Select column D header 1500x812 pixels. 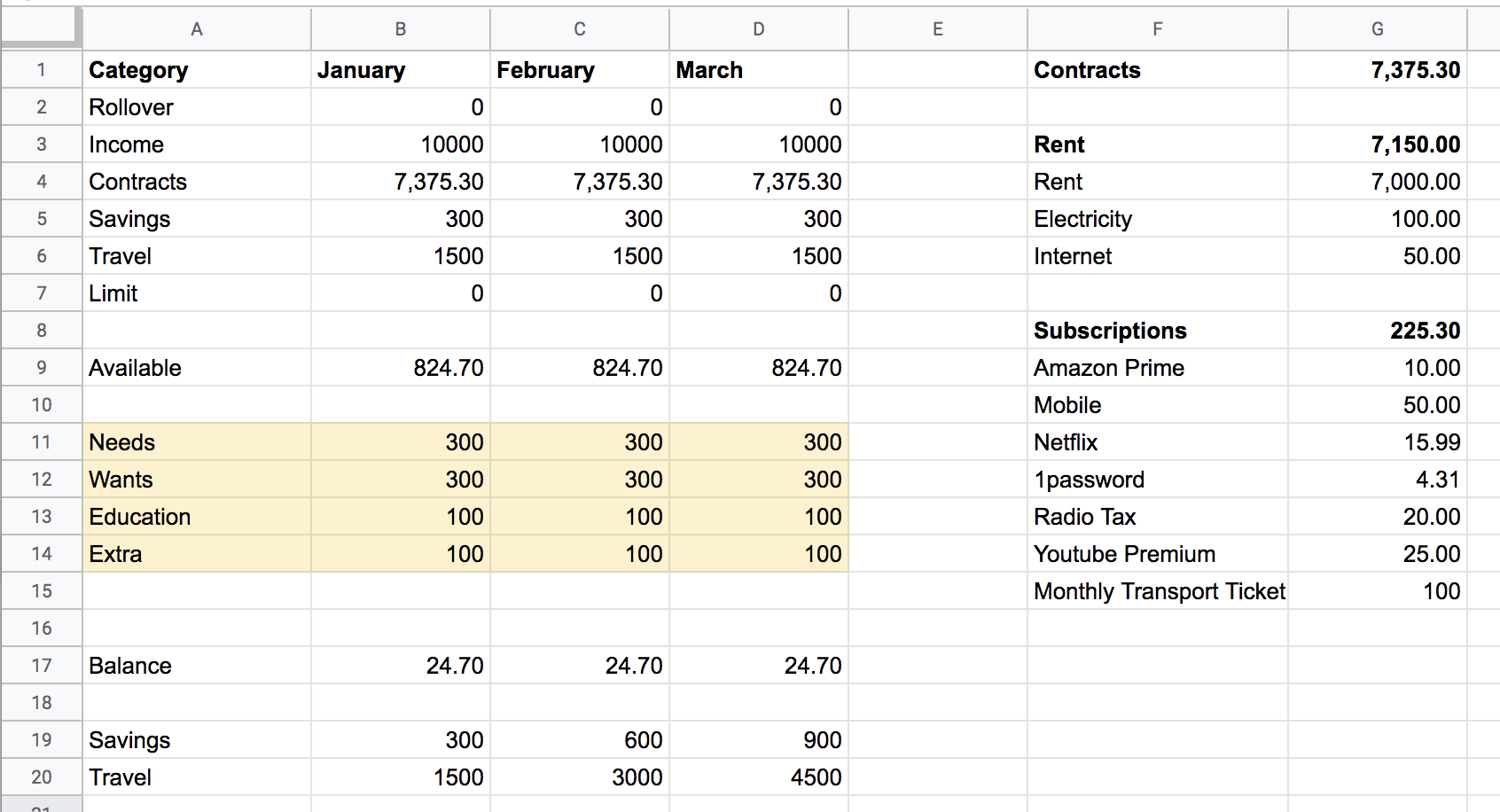pyautogui.click(x=759, y=29)
